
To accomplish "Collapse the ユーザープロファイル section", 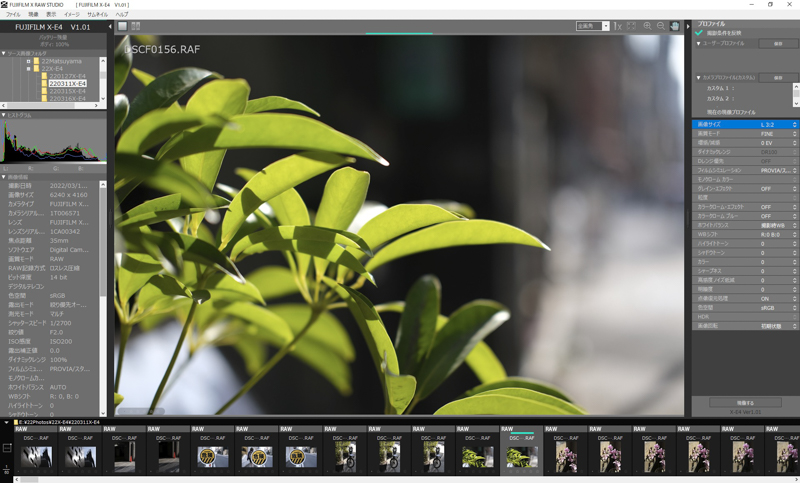I will pos(698,43).
